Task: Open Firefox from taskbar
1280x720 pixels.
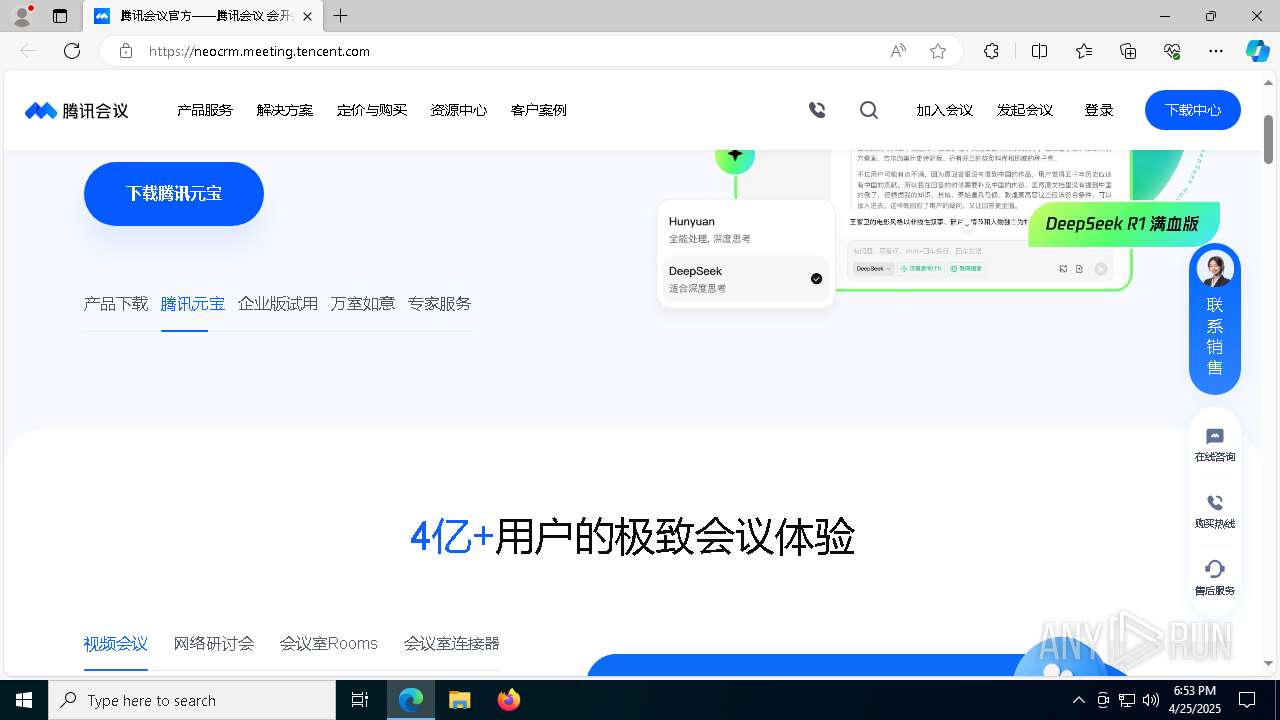Action: click(509, 700)
